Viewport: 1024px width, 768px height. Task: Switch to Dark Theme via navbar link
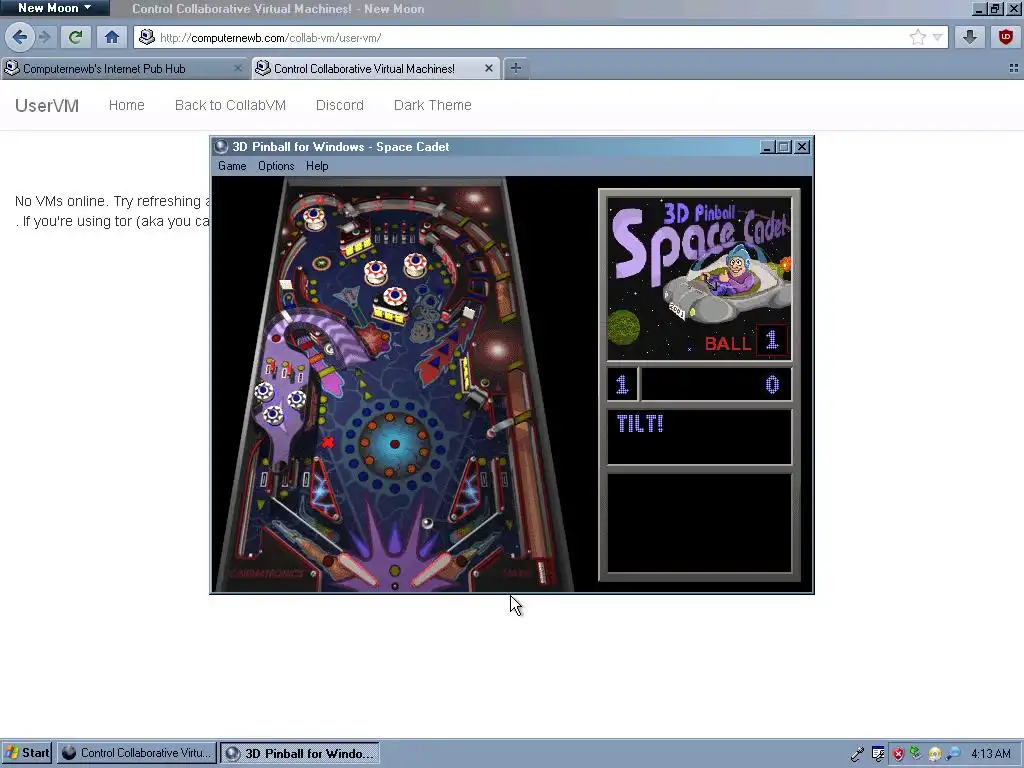[432, 105]
